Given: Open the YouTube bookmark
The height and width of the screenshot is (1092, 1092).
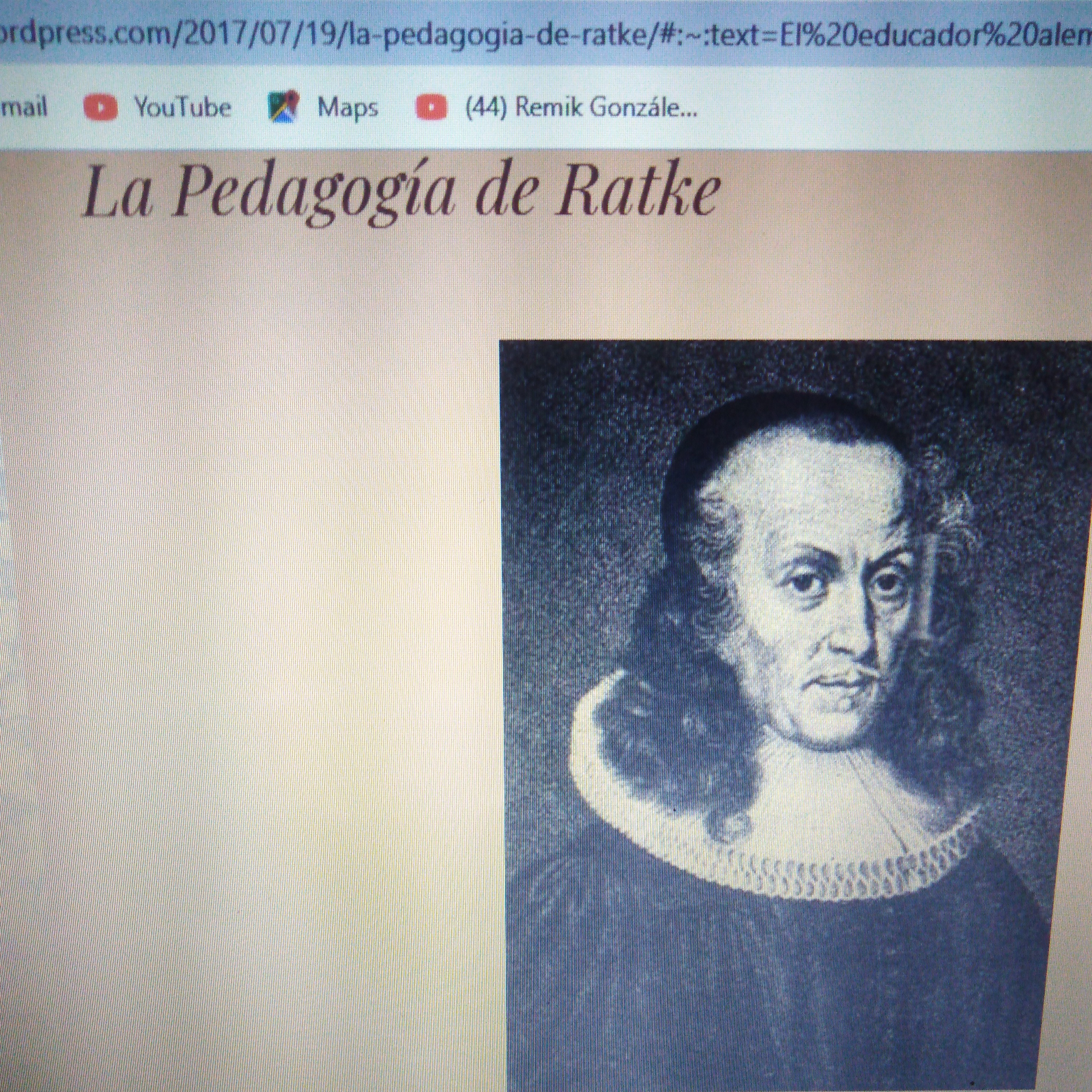Looking at the screenshot, I should 158,107.
